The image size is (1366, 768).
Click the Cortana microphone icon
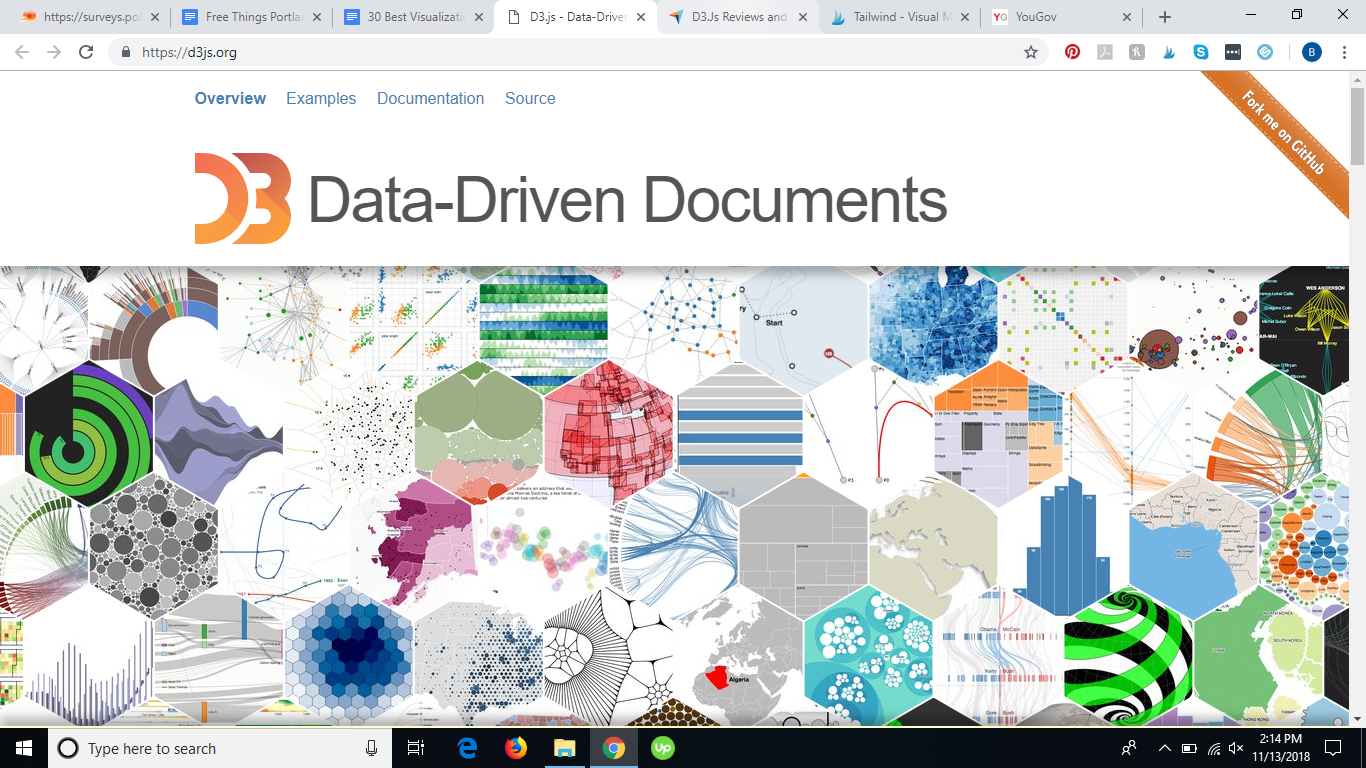point(371,748)
